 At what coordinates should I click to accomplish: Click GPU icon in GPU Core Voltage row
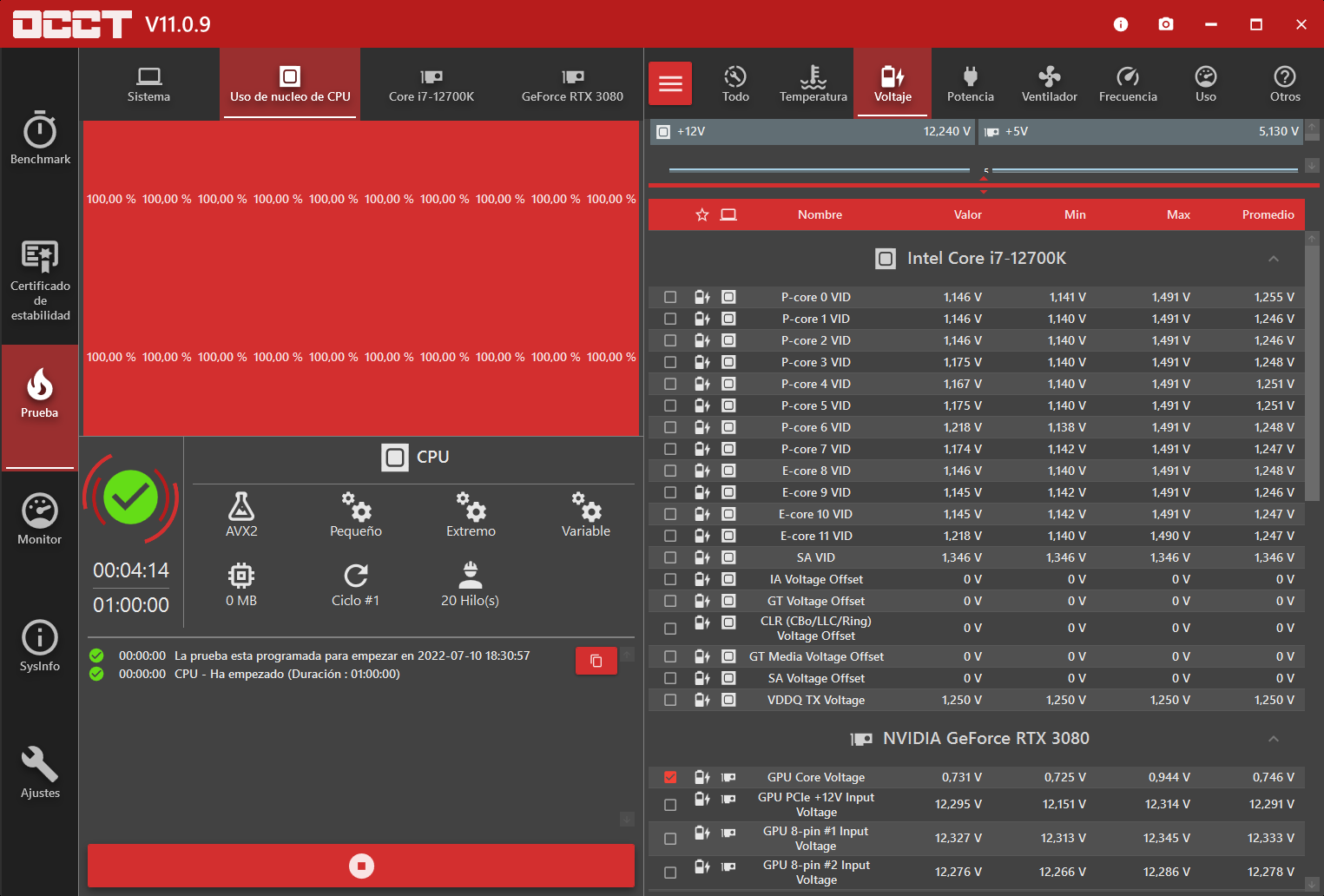pos(728,777)
